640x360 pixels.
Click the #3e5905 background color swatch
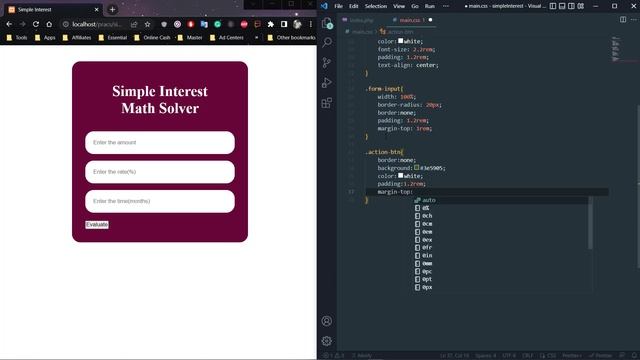click(417, 168)
